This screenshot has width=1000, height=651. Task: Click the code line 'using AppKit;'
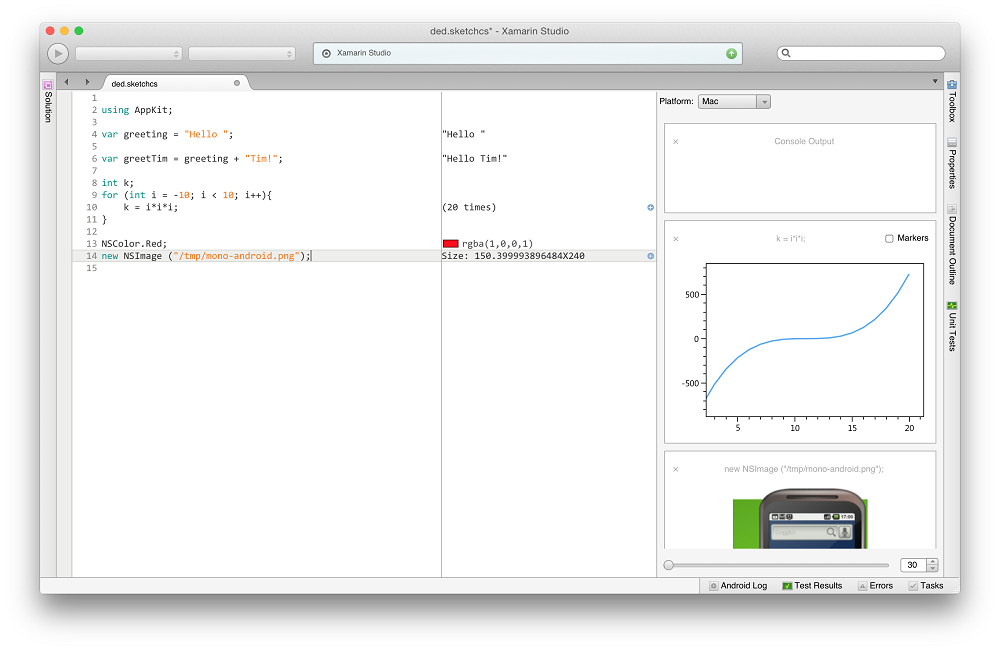[136, 110]
